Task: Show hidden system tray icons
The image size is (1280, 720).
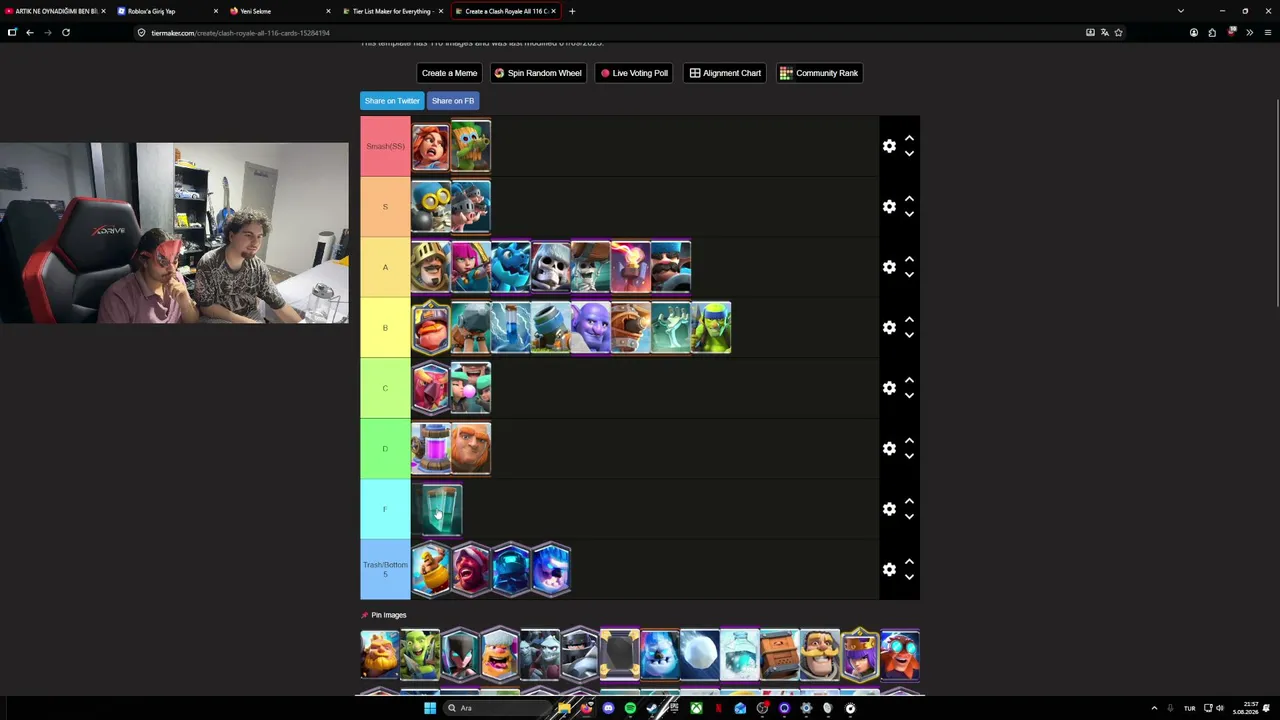Action: (1154, 708)
